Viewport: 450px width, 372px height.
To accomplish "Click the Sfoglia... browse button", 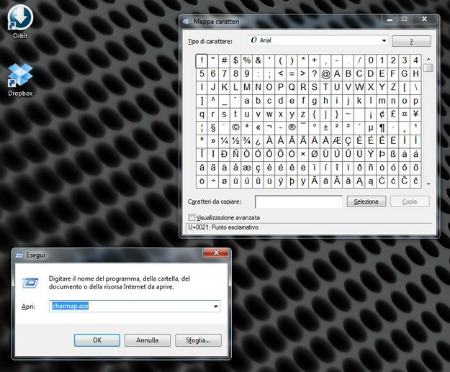I will pos(198,340).
